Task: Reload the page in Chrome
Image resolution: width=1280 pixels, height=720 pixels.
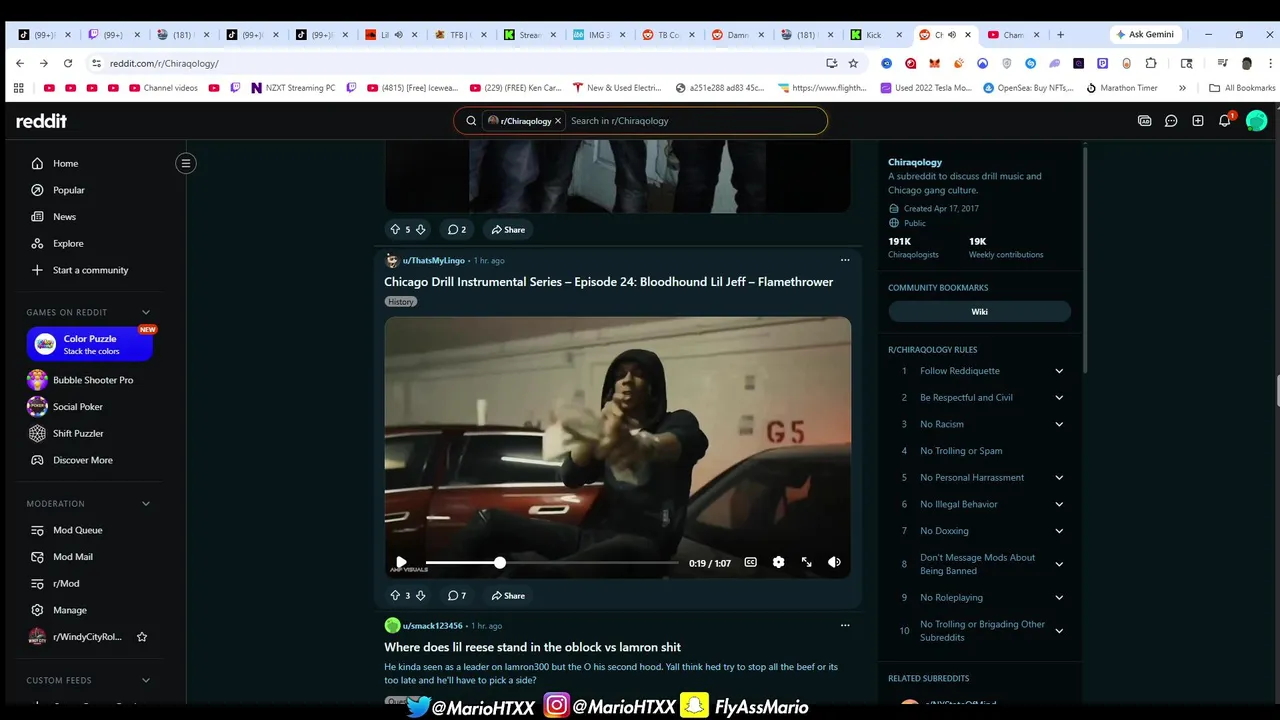Action: (x=68, y=63)
